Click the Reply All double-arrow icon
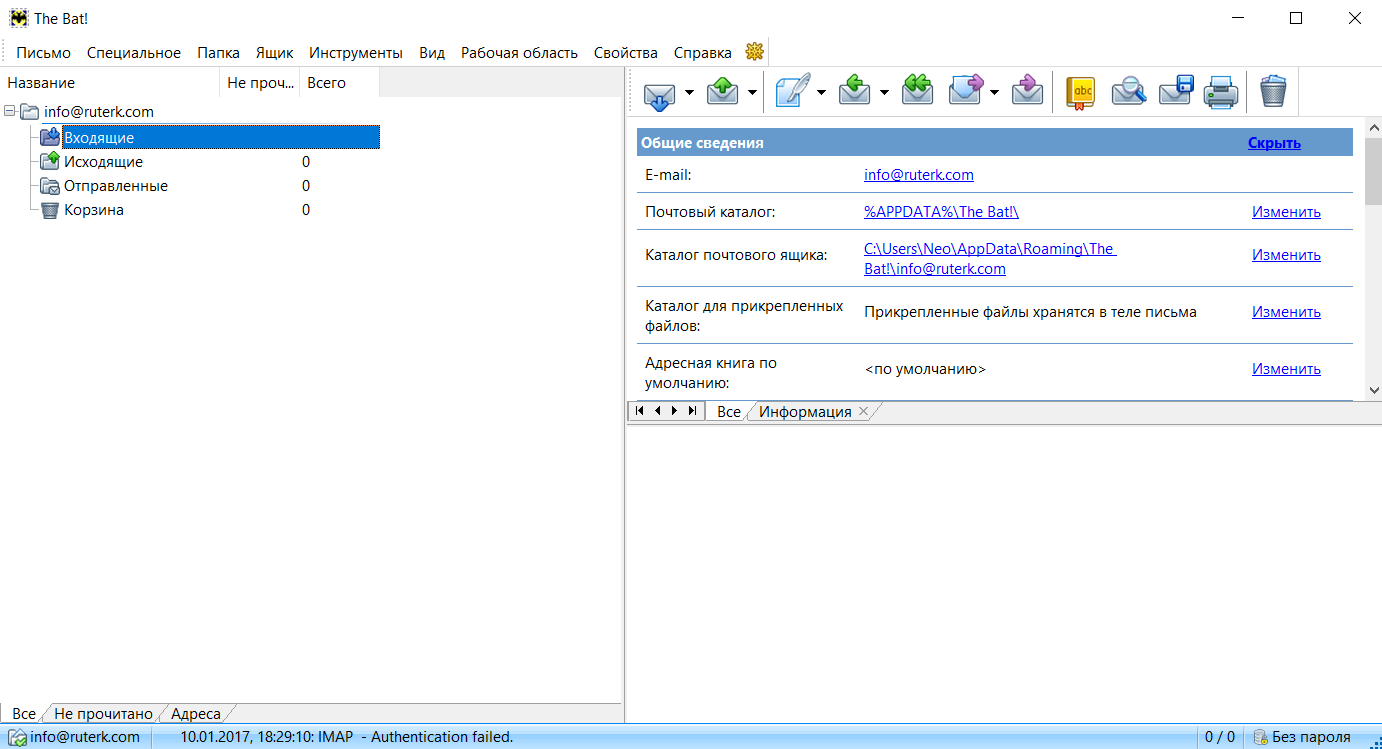Image resolution: width=1382 pixels, height=749 pixels. pyautogui.click(x=917, y=92)
